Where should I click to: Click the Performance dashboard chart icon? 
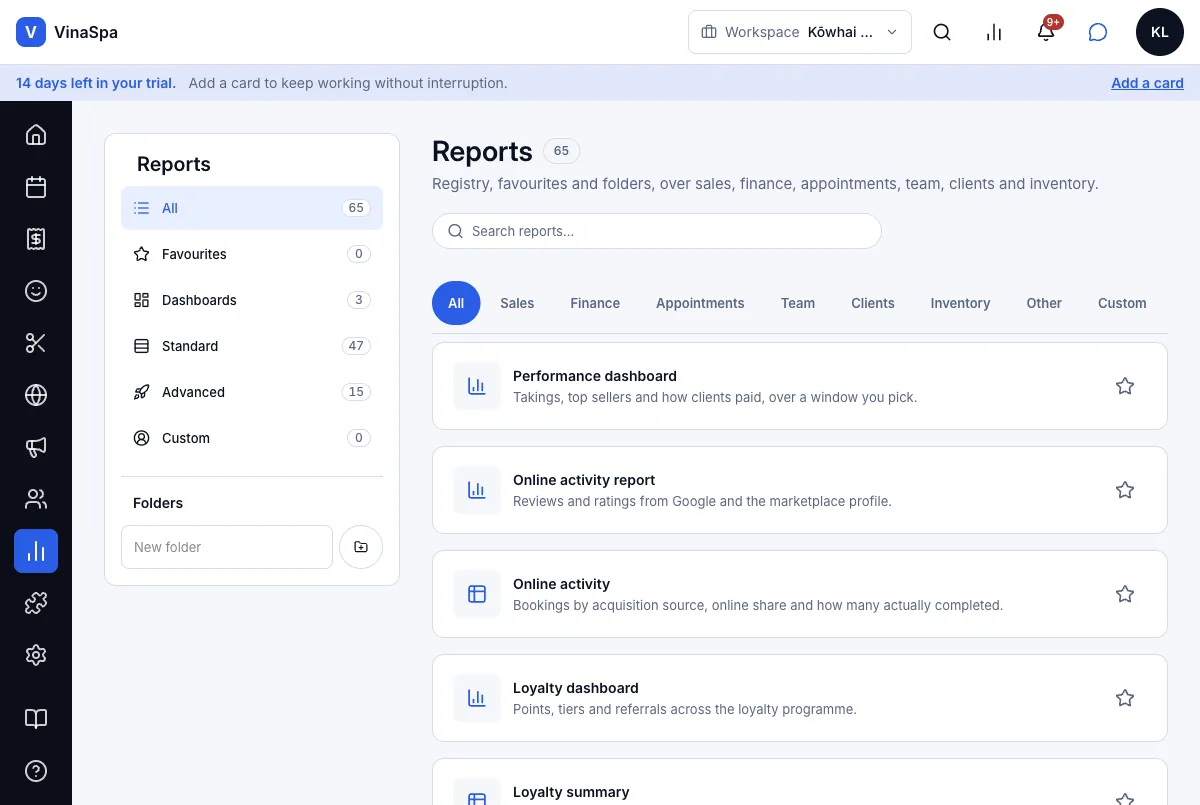tap(477, 386)
